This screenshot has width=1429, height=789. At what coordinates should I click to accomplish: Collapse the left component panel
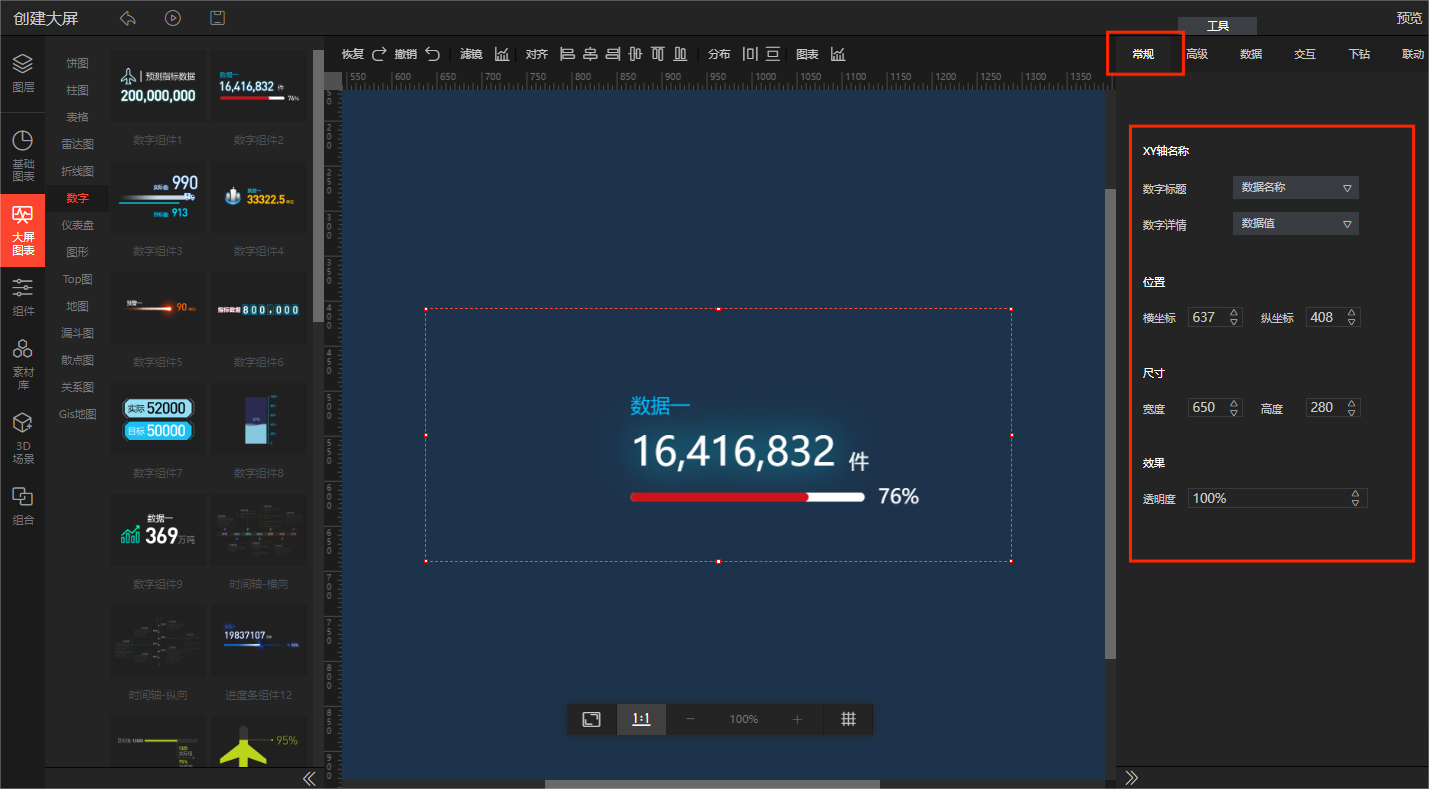309,778
